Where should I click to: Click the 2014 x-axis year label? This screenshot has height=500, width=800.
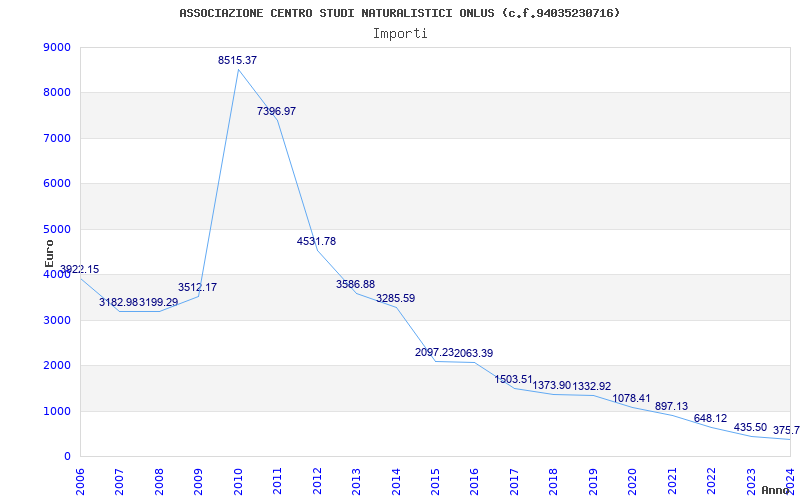click(395, 480)
